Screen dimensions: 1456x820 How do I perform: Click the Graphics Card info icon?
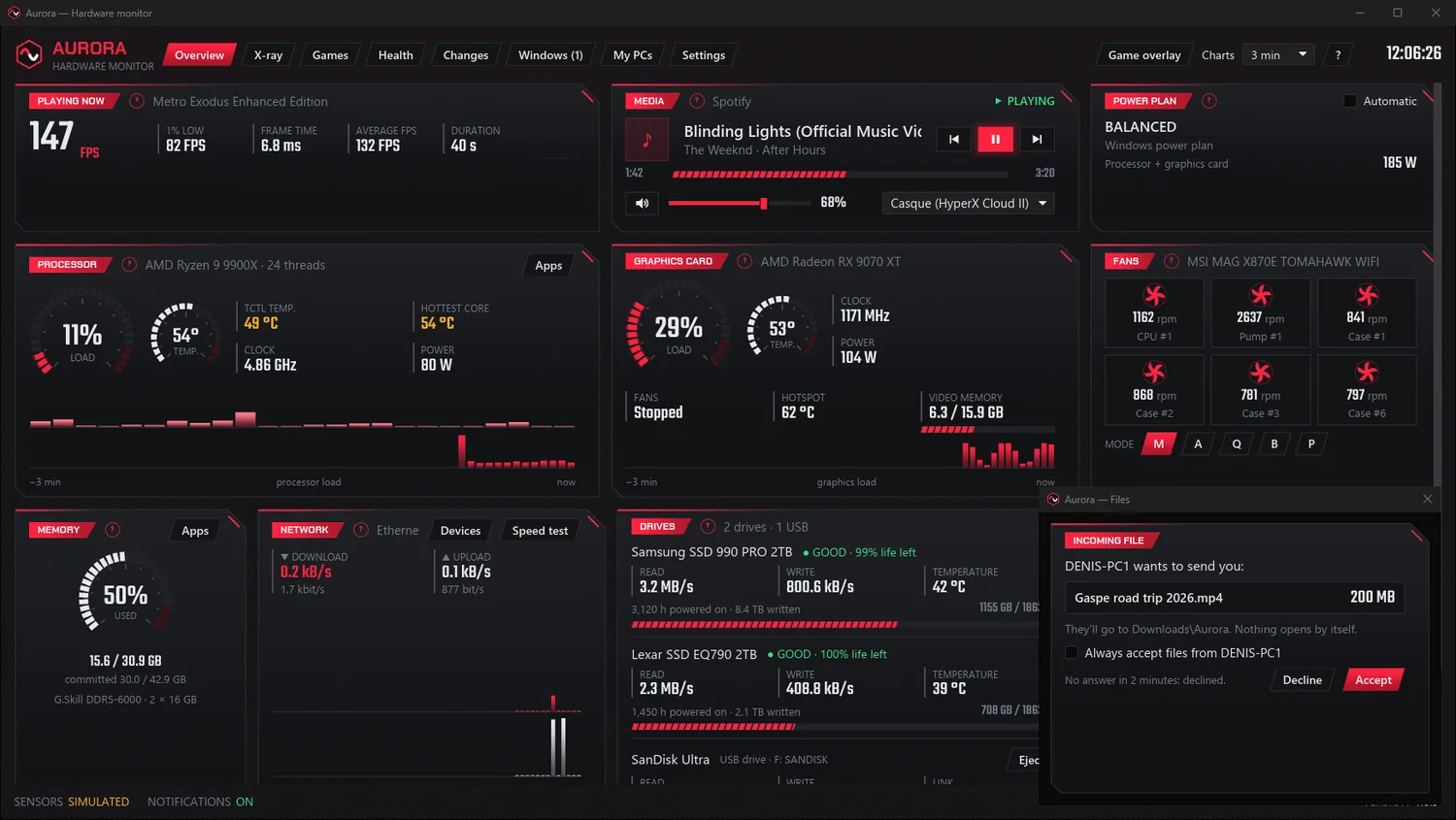pyautogui.click(x=745, y=261)
